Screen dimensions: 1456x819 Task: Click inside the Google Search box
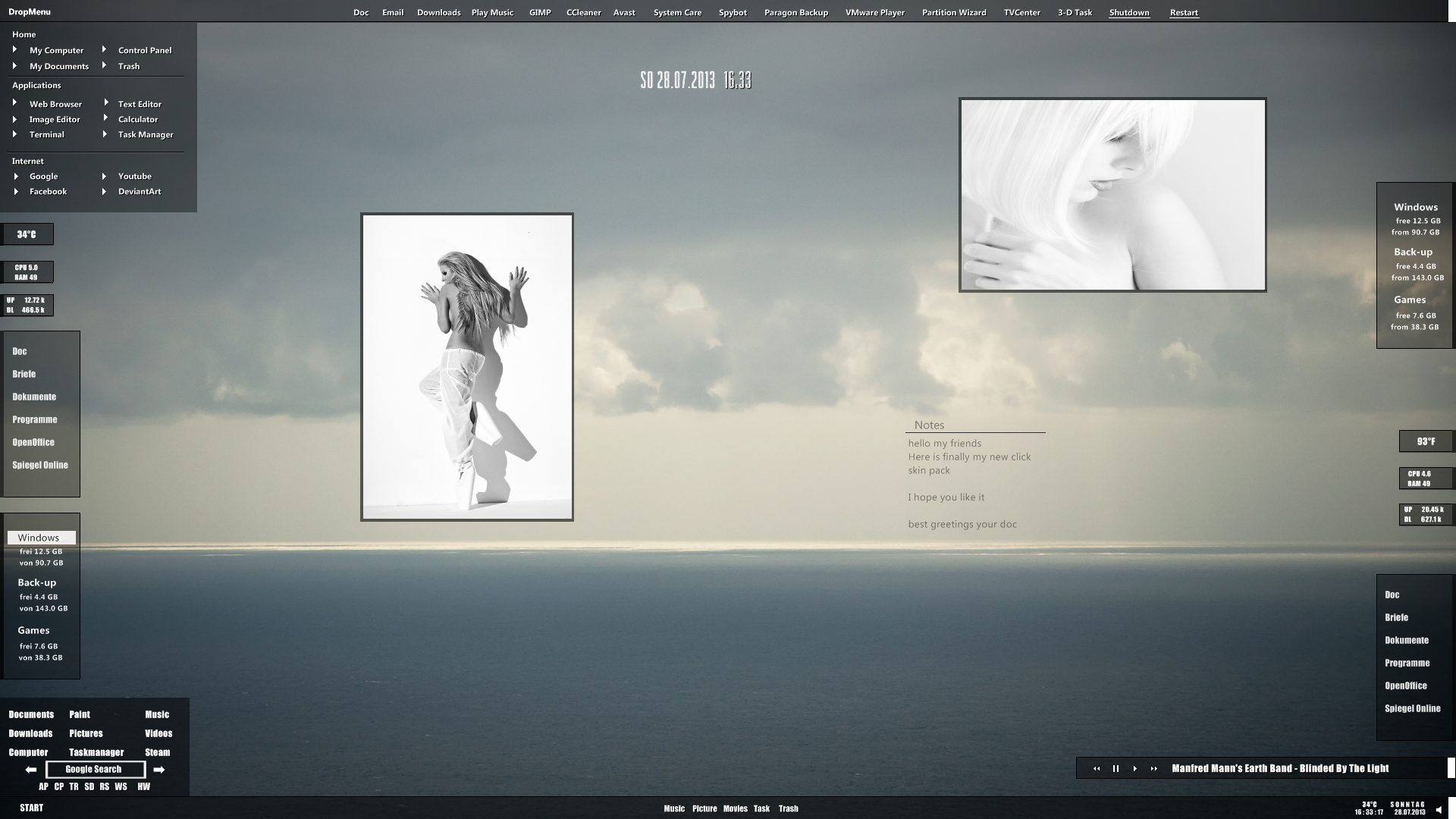point(96,769)
